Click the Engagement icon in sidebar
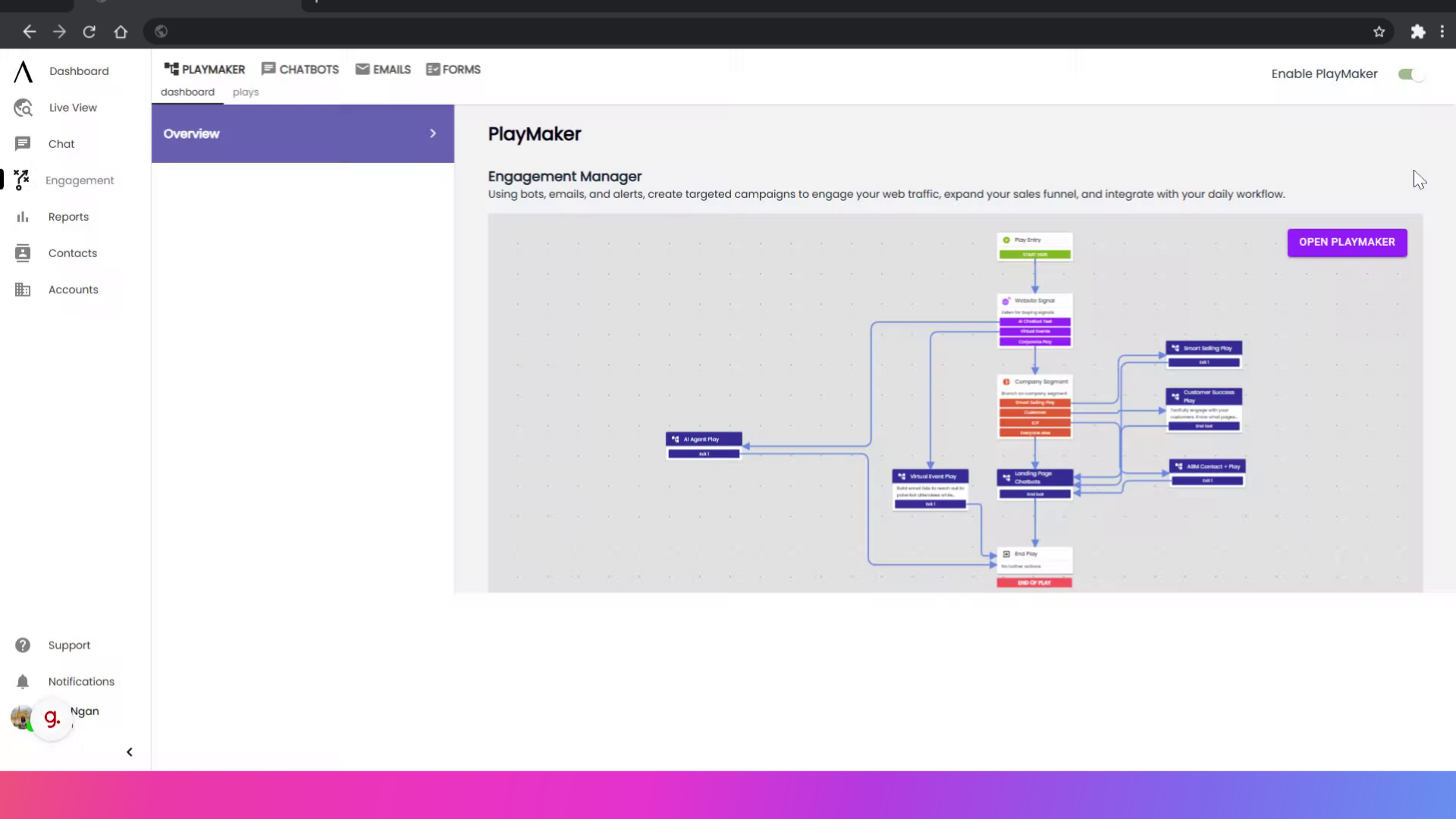The width and height of the screenshot is (1456, 819). 22,180
